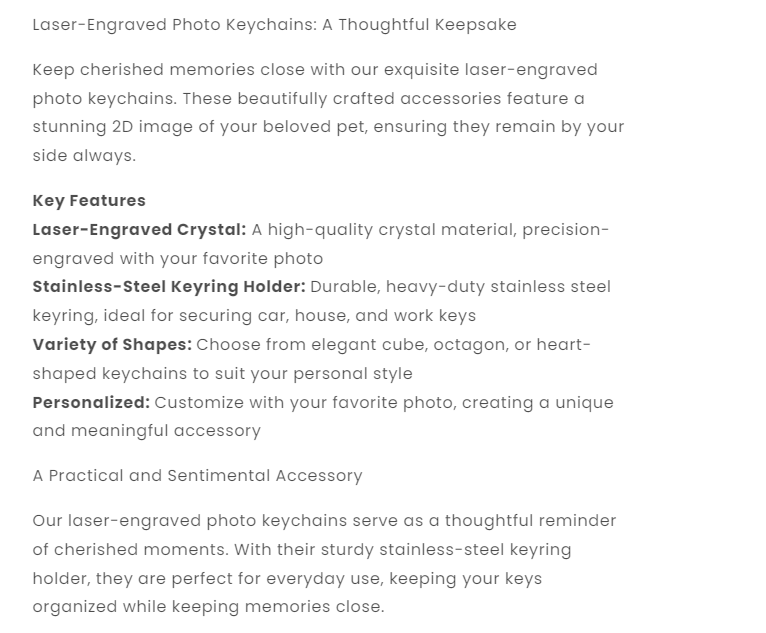Click the text "shaped keychains to suit your personal style"
The image size is (766, 633).
click(x=222, y=374)
